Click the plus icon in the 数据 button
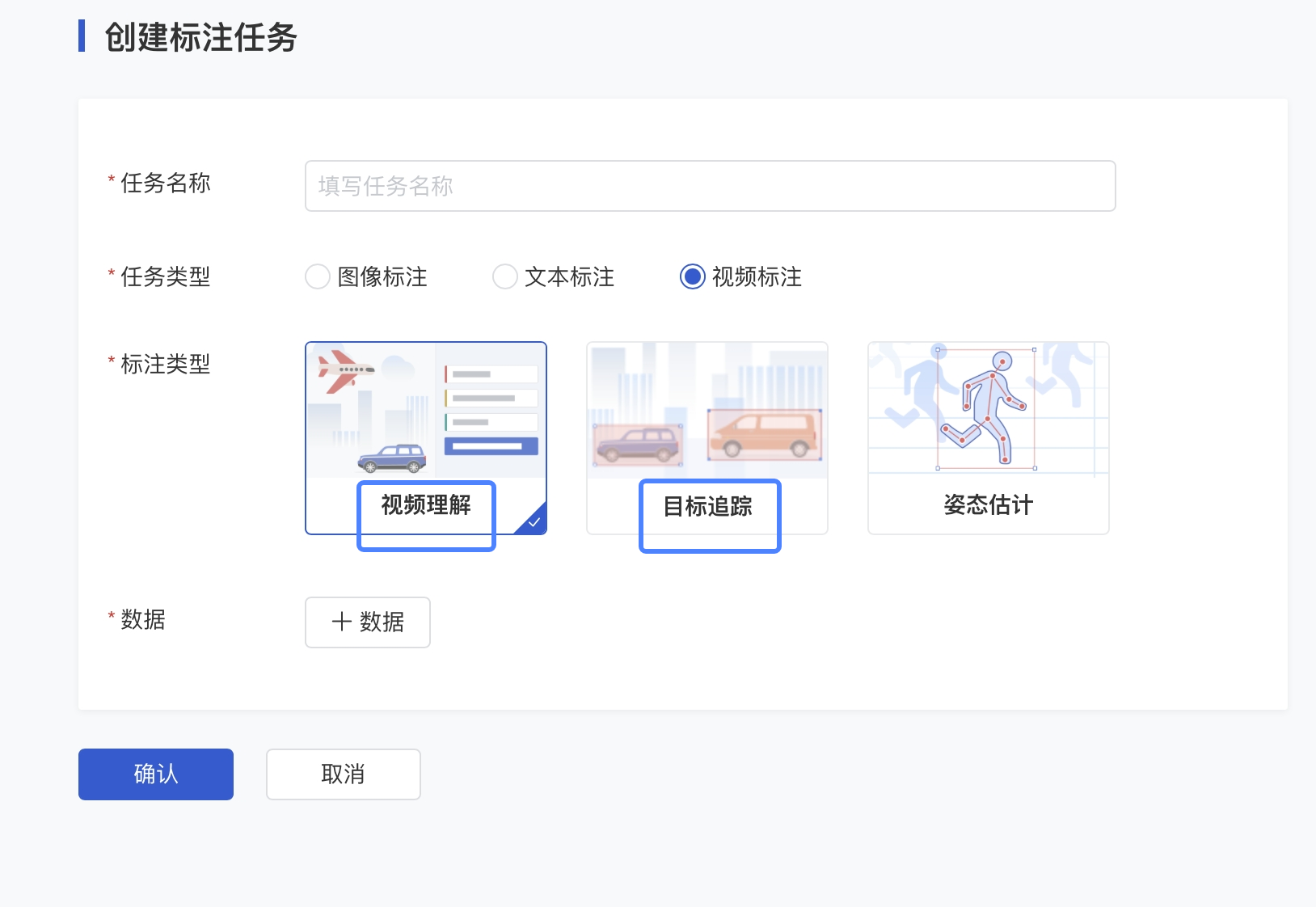Image resolution: width=1316 pixels, height=907 pixels. pyautogui.click(x=341, y=622)
